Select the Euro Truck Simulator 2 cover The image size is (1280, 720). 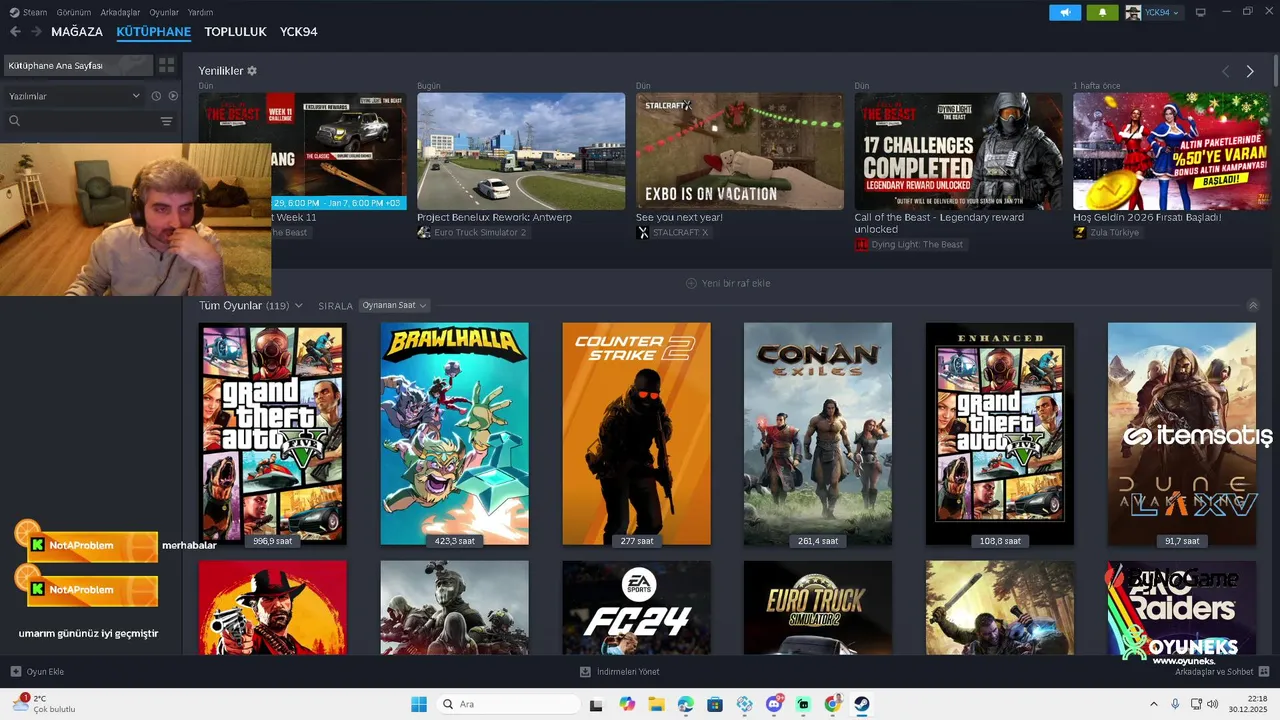(x=818, y=607)
